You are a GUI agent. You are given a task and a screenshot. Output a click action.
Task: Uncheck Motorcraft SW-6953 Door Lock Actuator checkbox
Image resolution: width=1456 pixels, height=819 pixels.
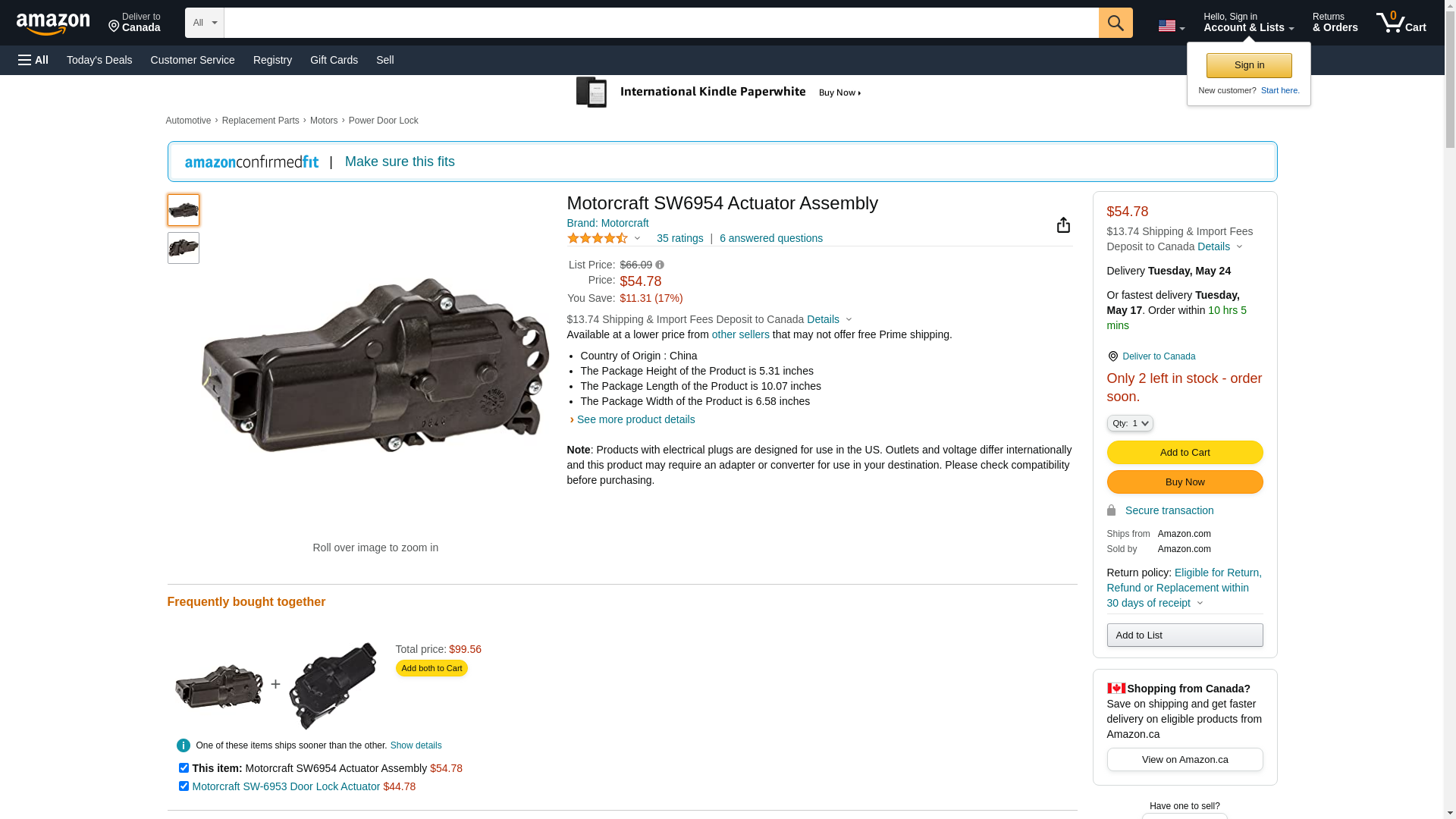coord(184,786)
